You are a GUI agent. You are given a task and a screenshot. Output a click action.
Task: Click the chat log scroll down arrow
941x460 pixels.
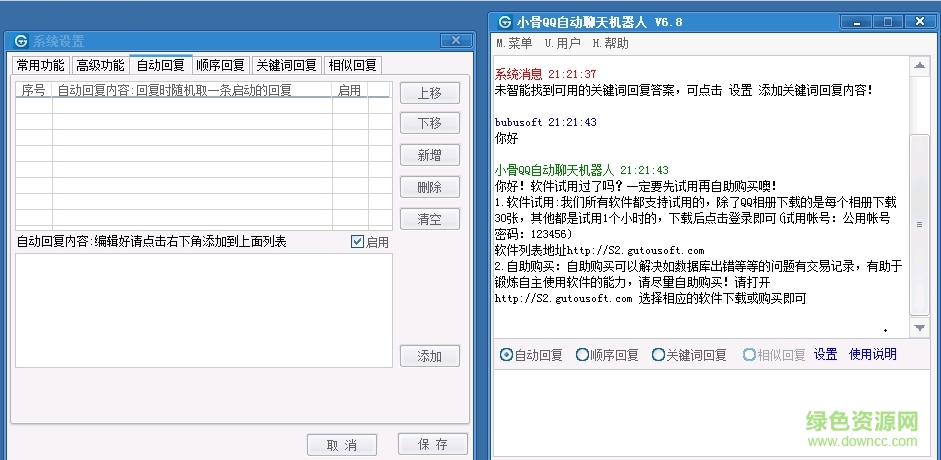(919, 328)
